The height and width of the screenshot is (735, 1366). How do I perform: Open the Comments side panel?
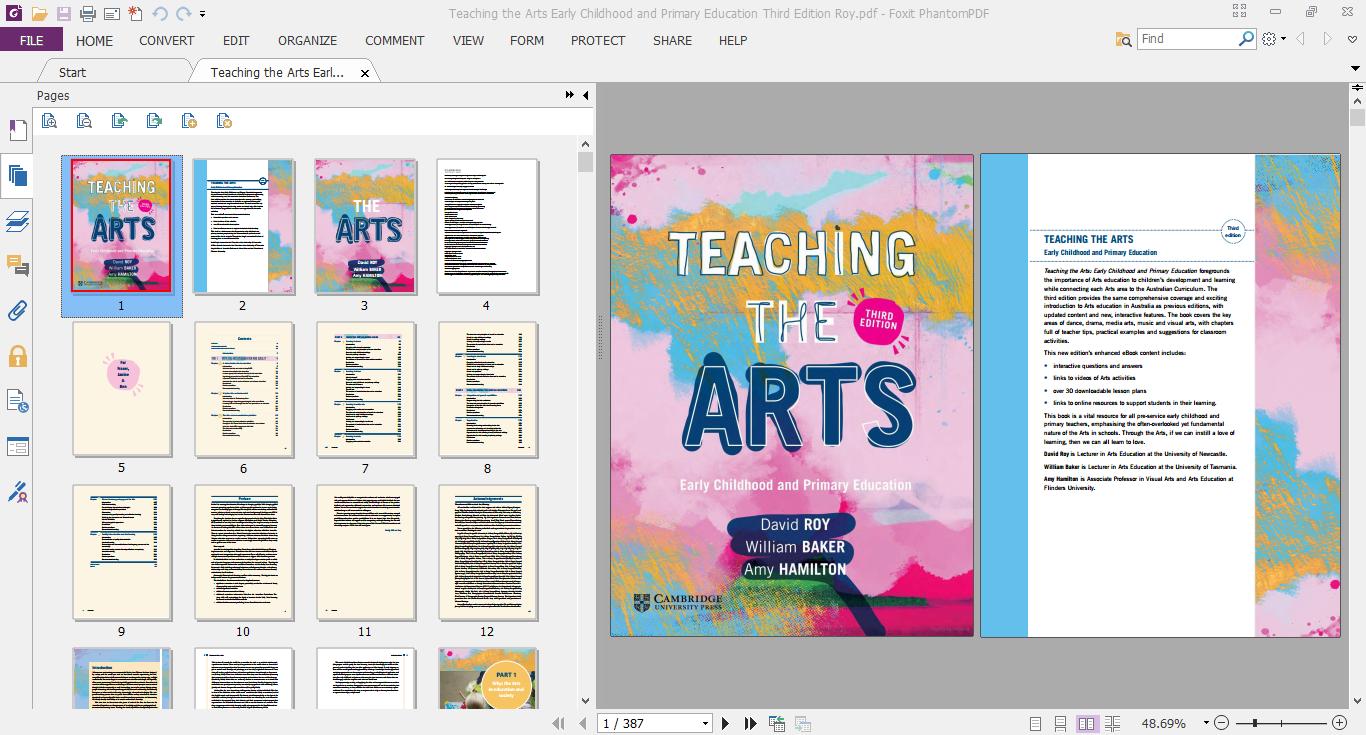[x=17, y=266]
